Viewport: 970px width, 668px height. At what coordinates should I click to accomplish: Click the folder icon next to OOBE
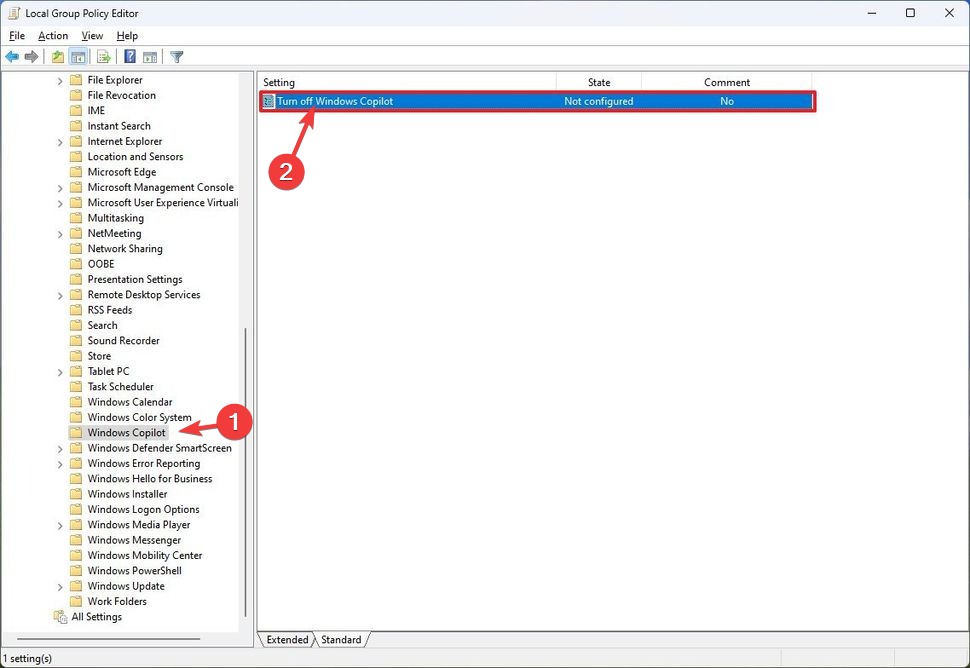pos(75,264)
